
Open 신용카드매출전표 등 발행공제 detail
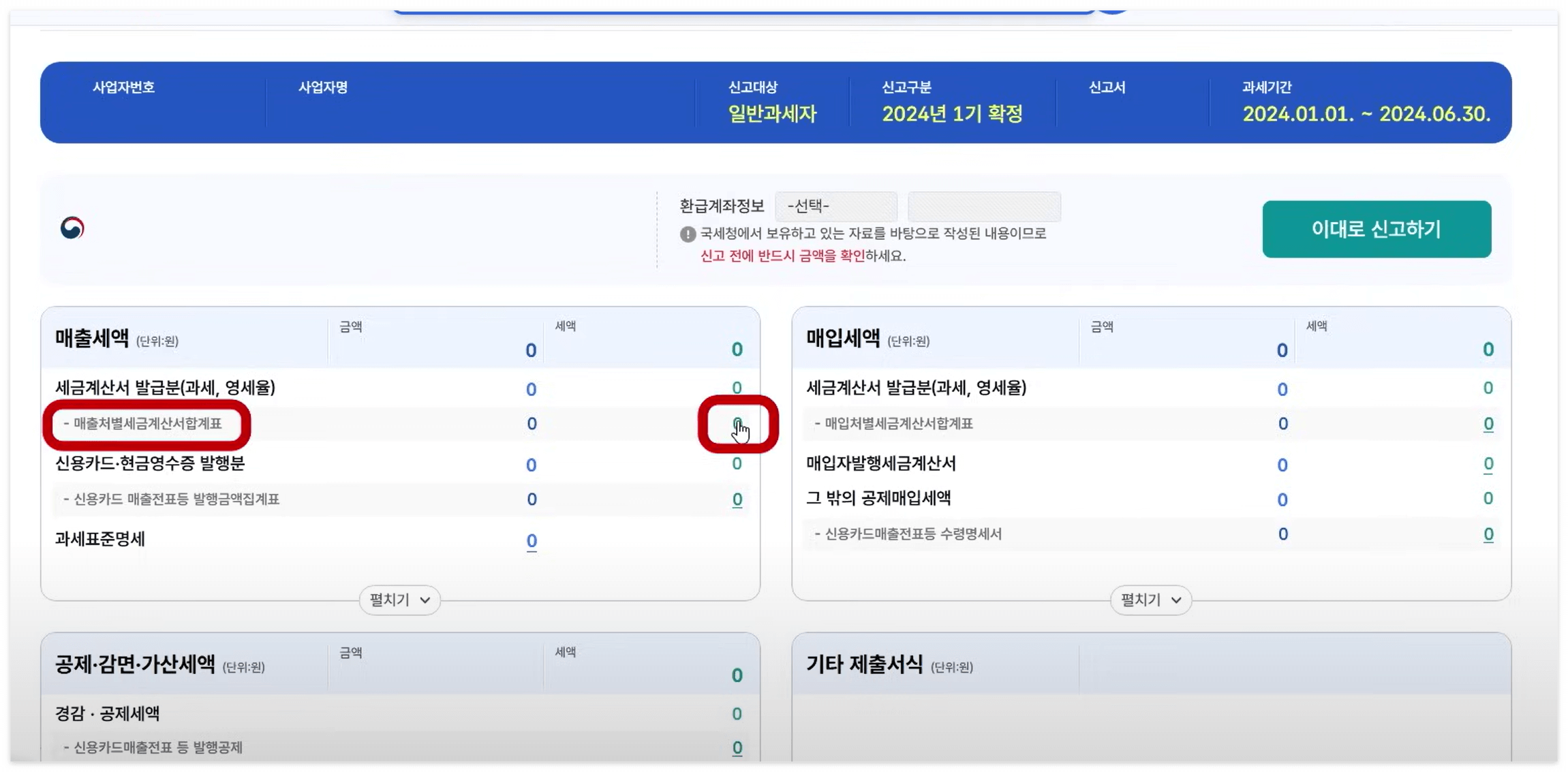click(x=737, y=747)
